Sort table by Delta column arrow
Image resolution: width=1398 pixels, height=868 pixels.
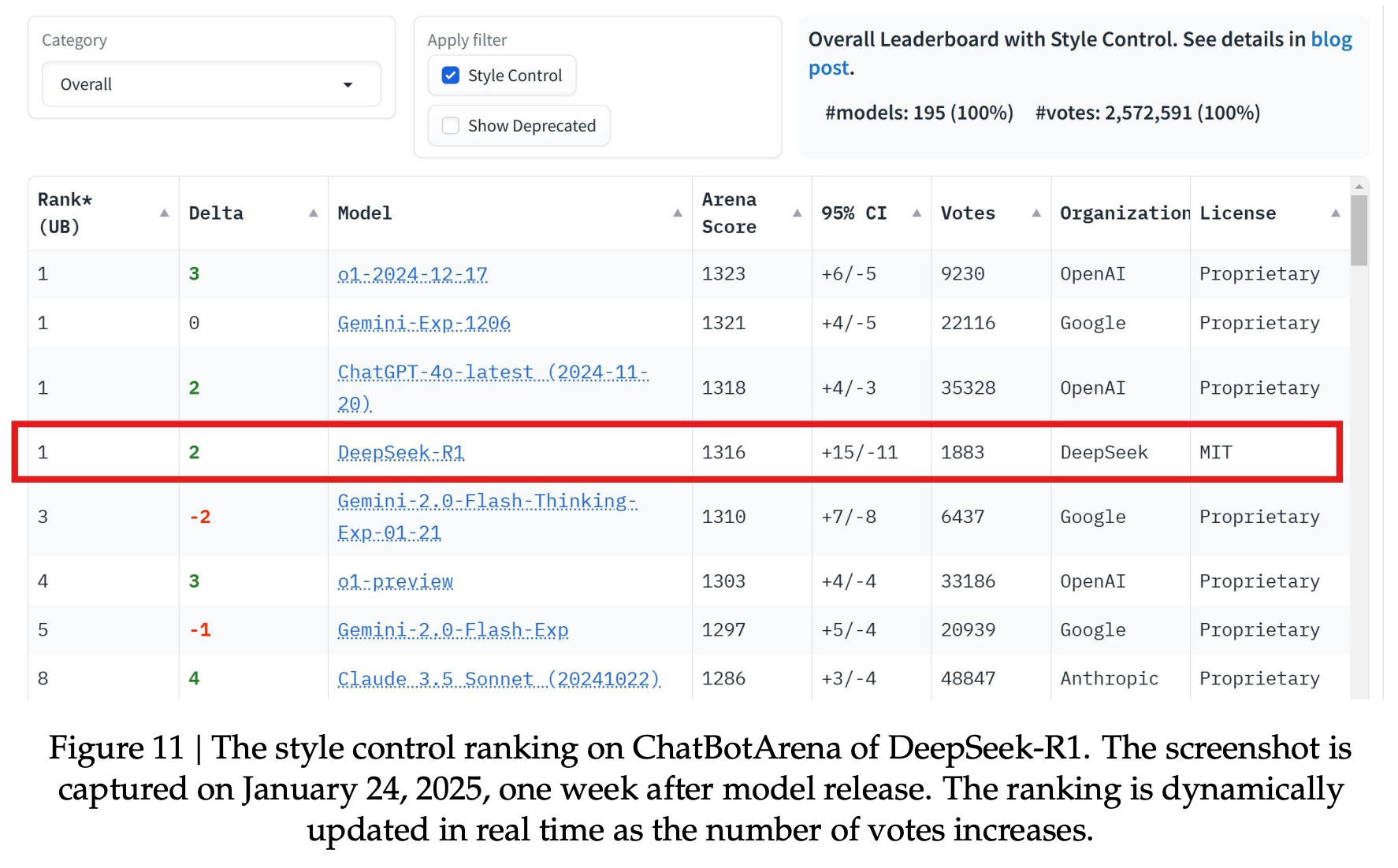314,213
